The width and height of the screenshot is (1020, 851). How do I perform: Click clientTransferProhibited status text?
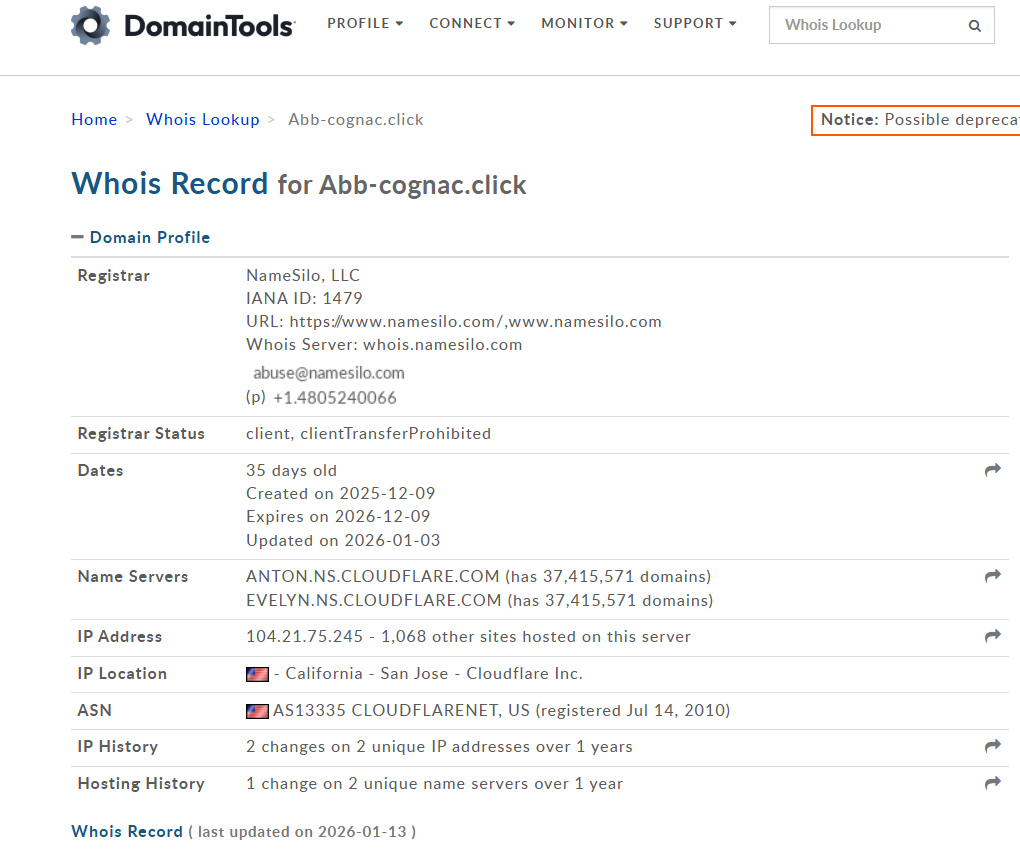click(396, 433)
